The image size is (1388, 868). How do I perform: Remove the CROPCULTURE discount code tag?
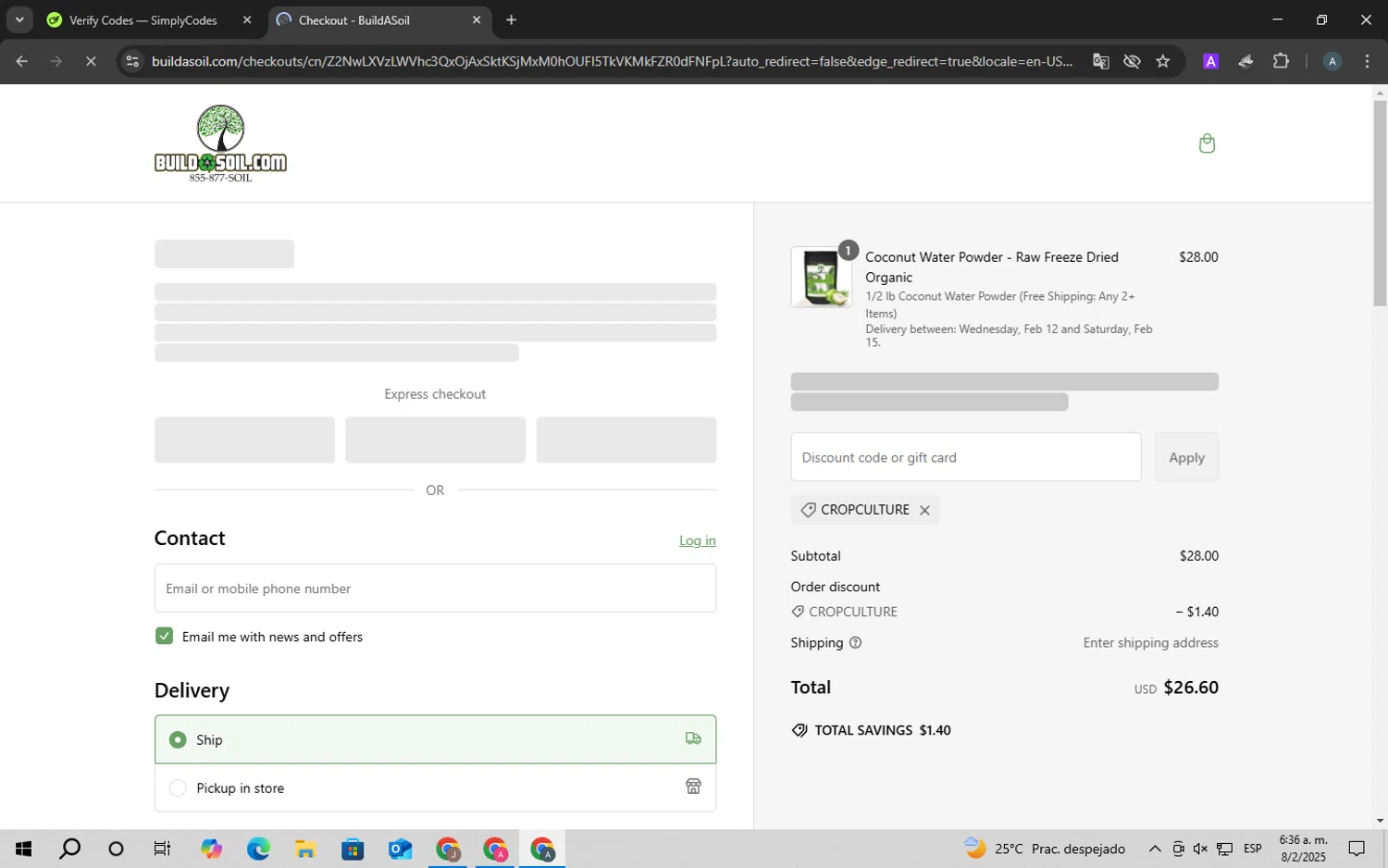click(924, 510)
